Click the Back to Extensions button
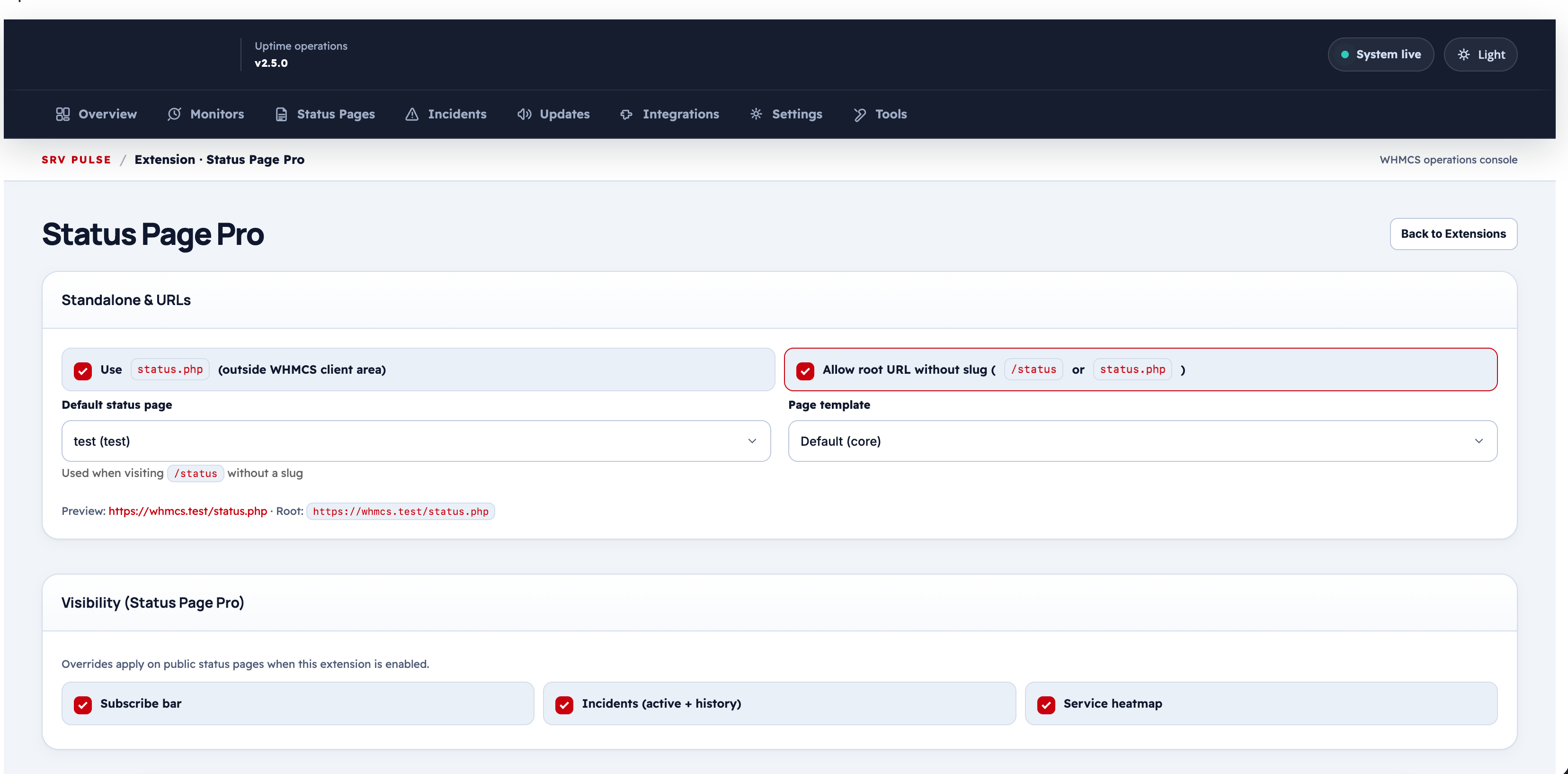The image size is (1568, 774). pos(1453,234)
